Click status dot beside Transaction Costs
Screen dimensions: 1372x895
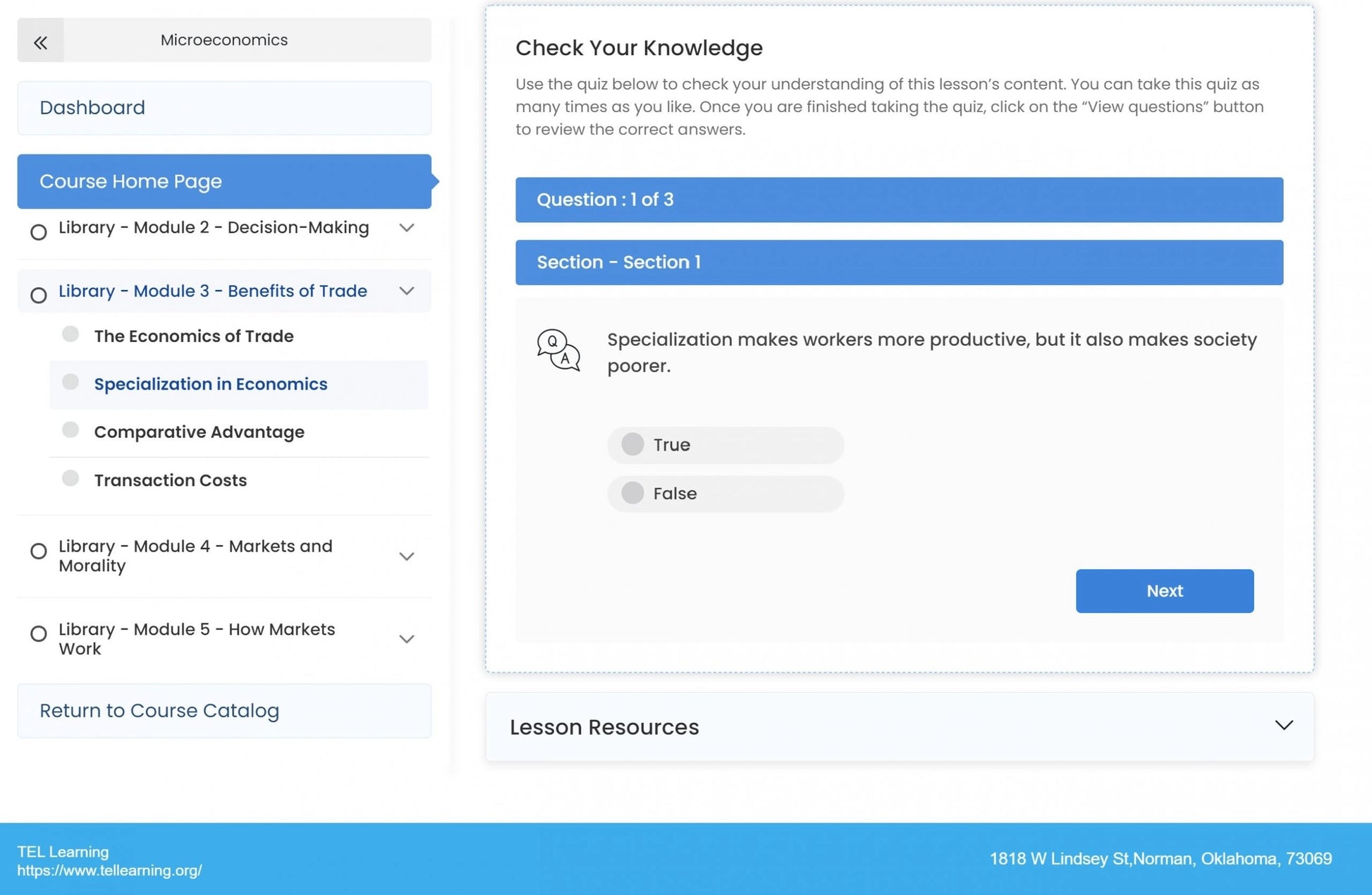[x=71, y=478]
